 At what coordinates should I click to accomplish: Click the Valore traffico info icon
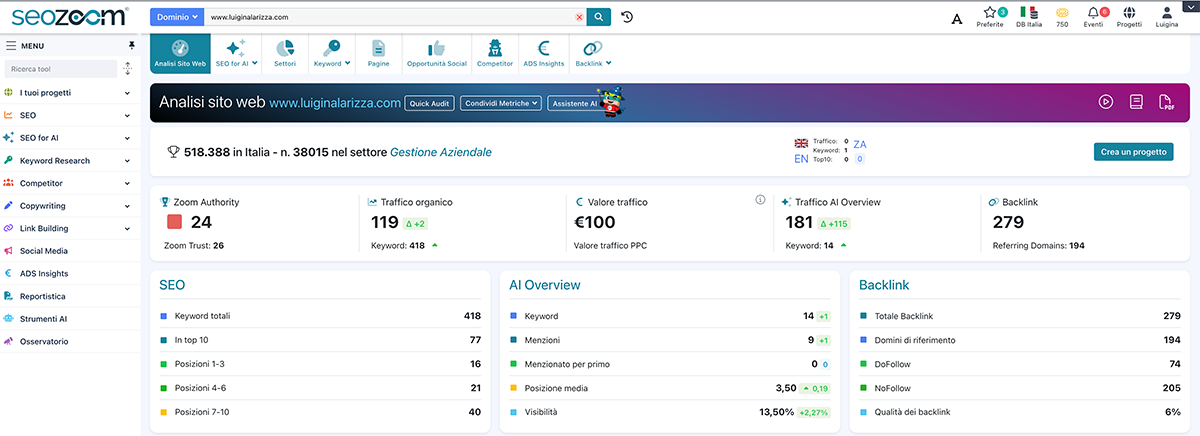[x=760, y=200]
